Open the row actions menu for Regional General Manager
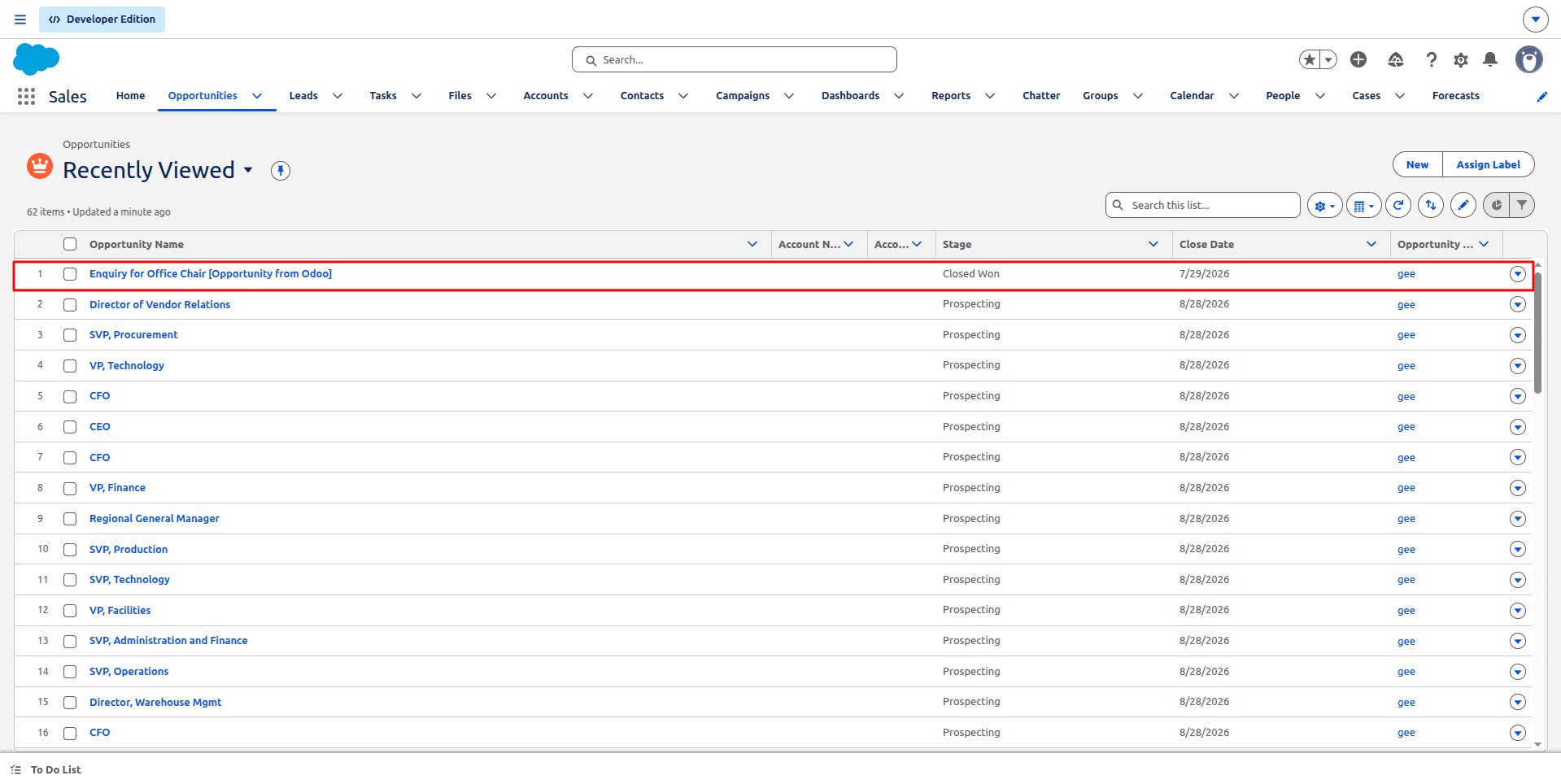This screenshot has height=784, width=1561. click(1518, 519)
